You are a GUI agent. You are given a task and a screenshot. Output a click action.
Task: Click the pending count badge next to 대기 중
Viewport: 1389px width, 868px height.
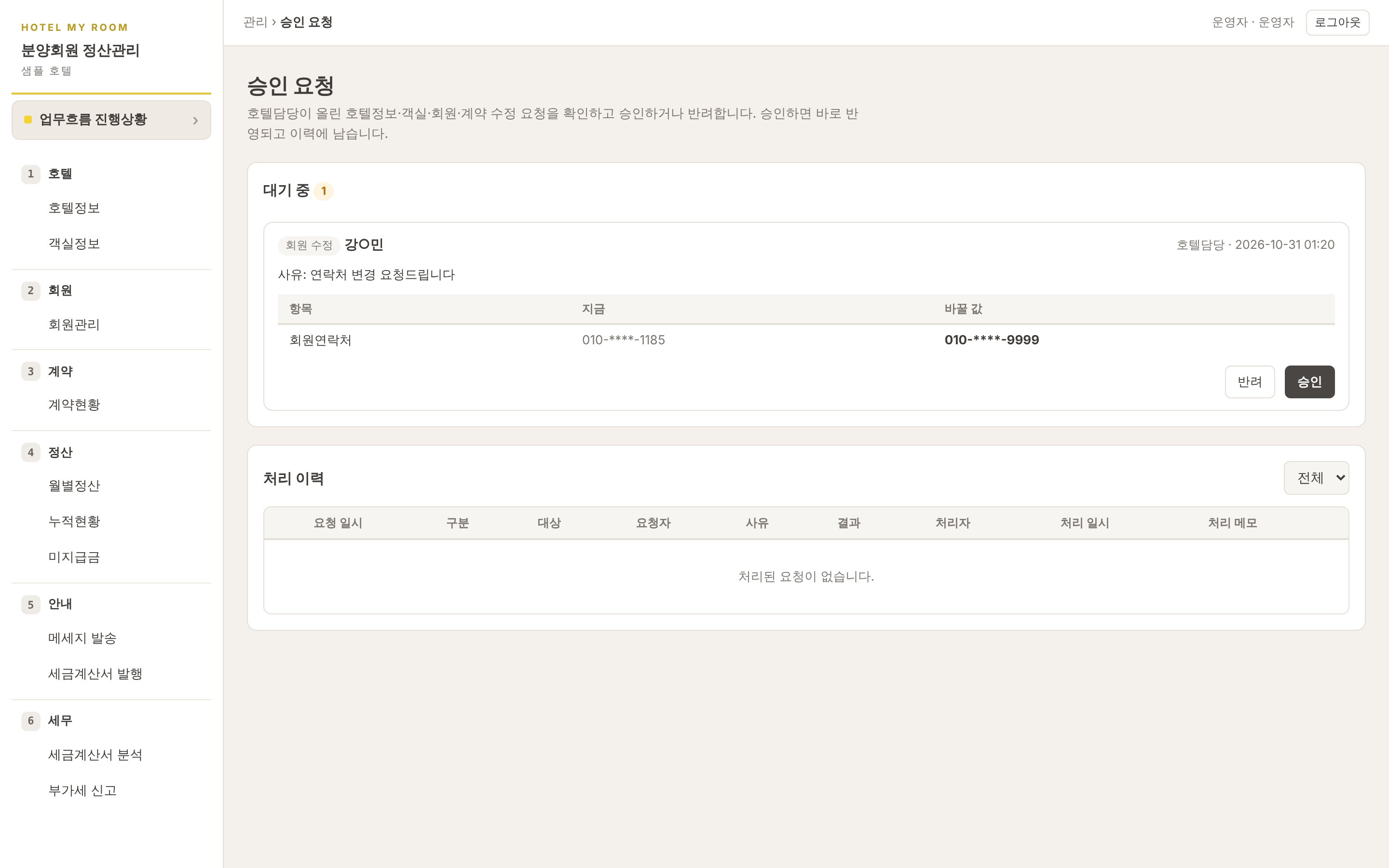(324, 190)
